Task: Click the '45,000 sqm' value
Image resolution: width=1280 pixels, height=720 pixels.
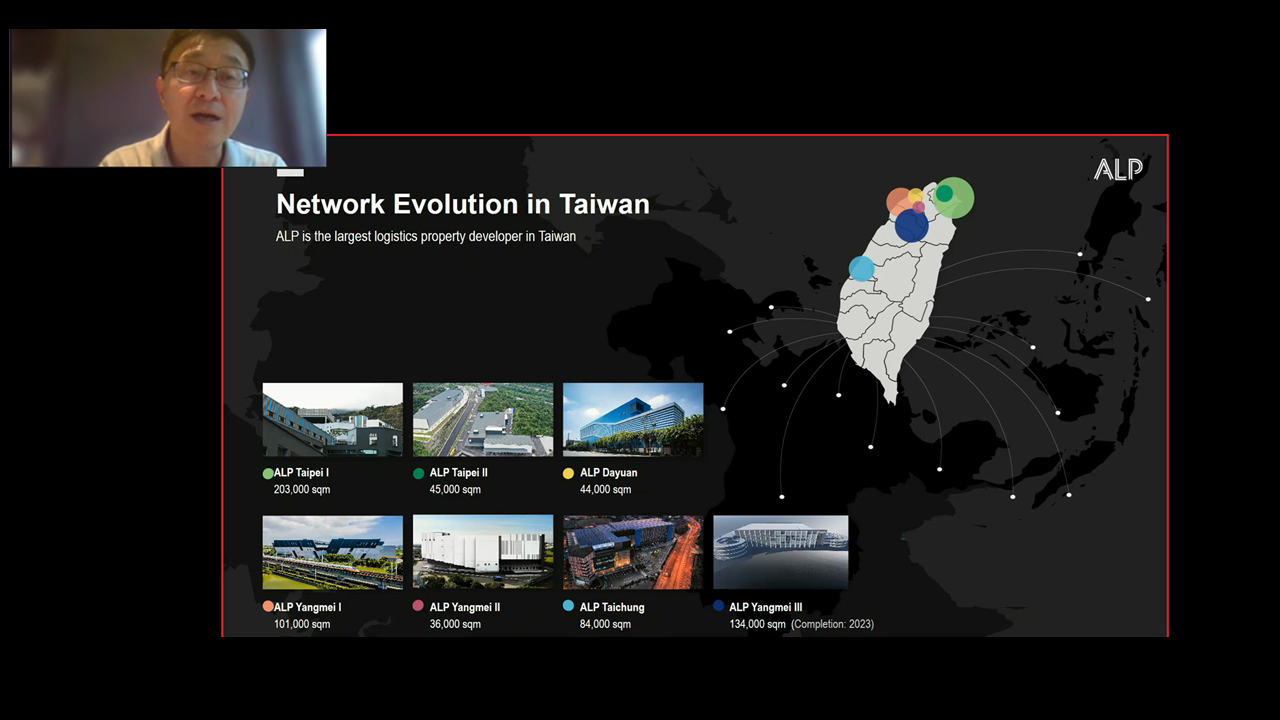Action: coord(455,490)
